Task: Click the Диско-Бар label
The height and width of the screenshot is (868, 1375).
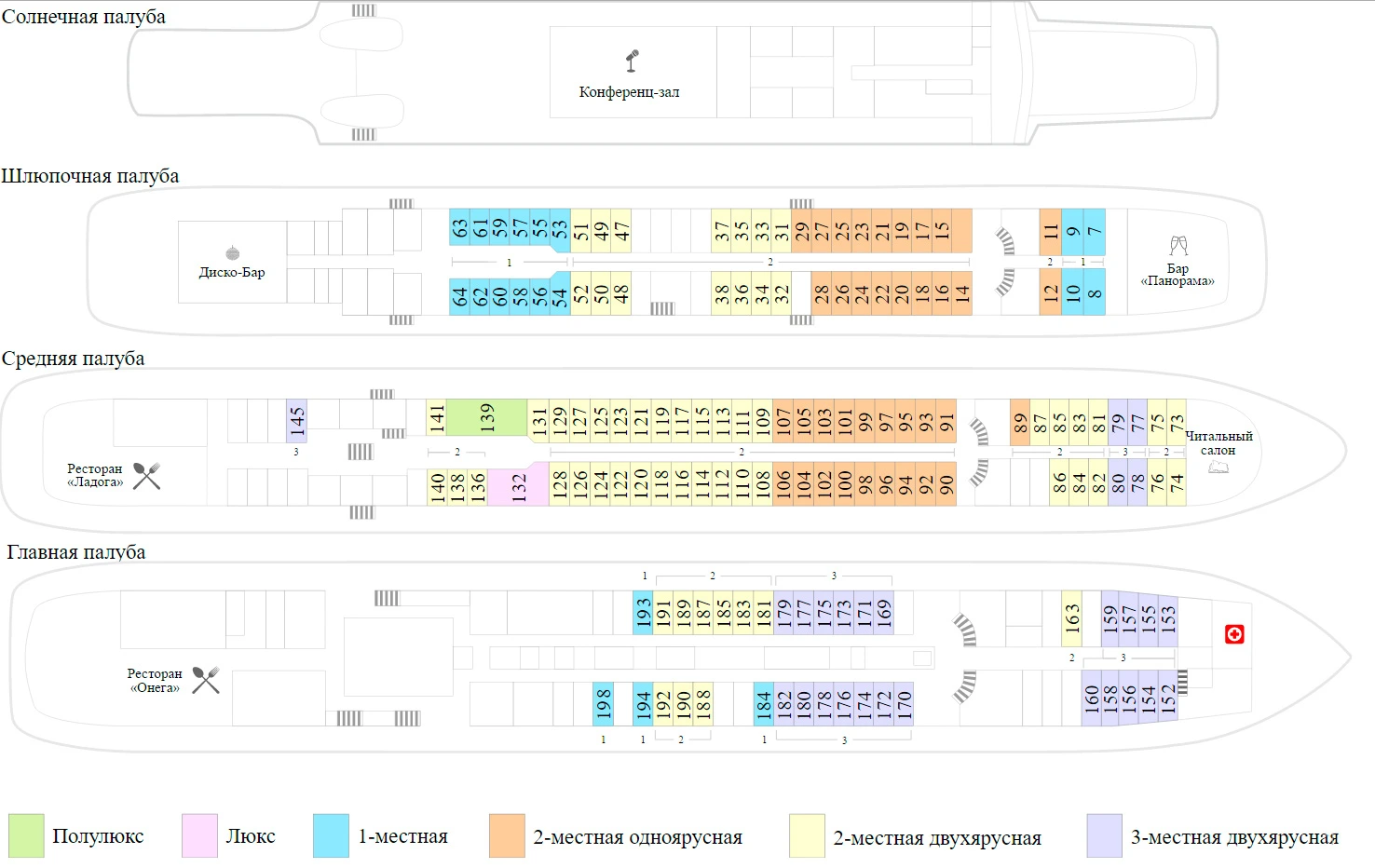Action: point(232,272)
